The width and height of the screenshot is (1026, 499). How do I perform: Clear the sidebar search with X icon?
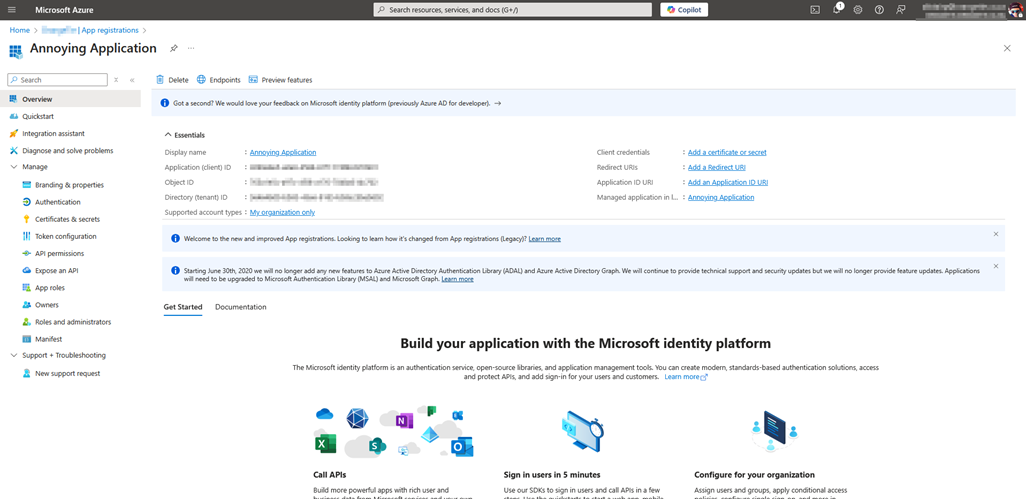pos(116,80)
